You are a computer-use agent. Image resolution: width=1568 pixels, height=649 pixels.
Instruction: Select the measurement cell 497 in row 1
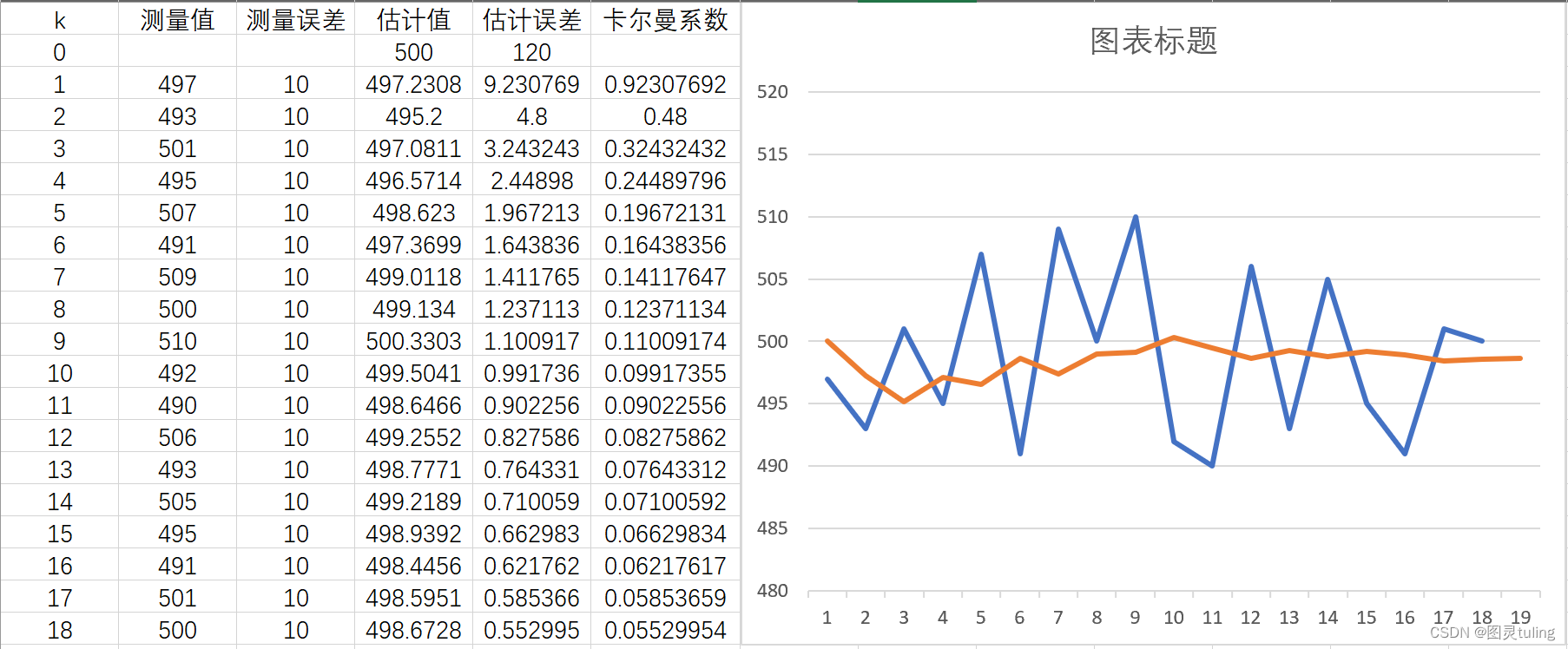pos(177,84)
